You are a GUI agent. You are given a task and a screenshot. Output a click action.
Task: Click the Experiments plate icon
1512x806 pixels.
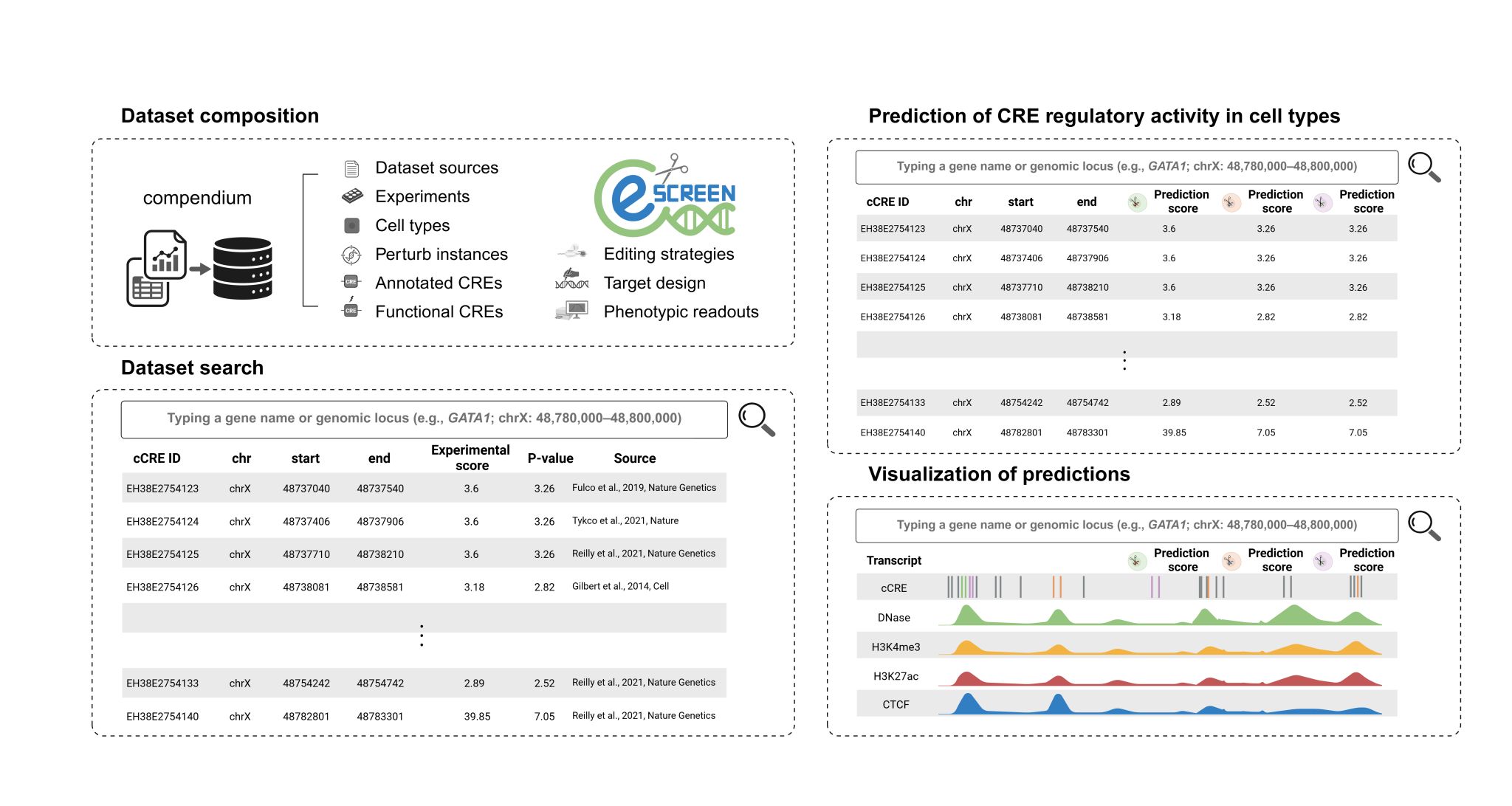(x=352, y=196)
